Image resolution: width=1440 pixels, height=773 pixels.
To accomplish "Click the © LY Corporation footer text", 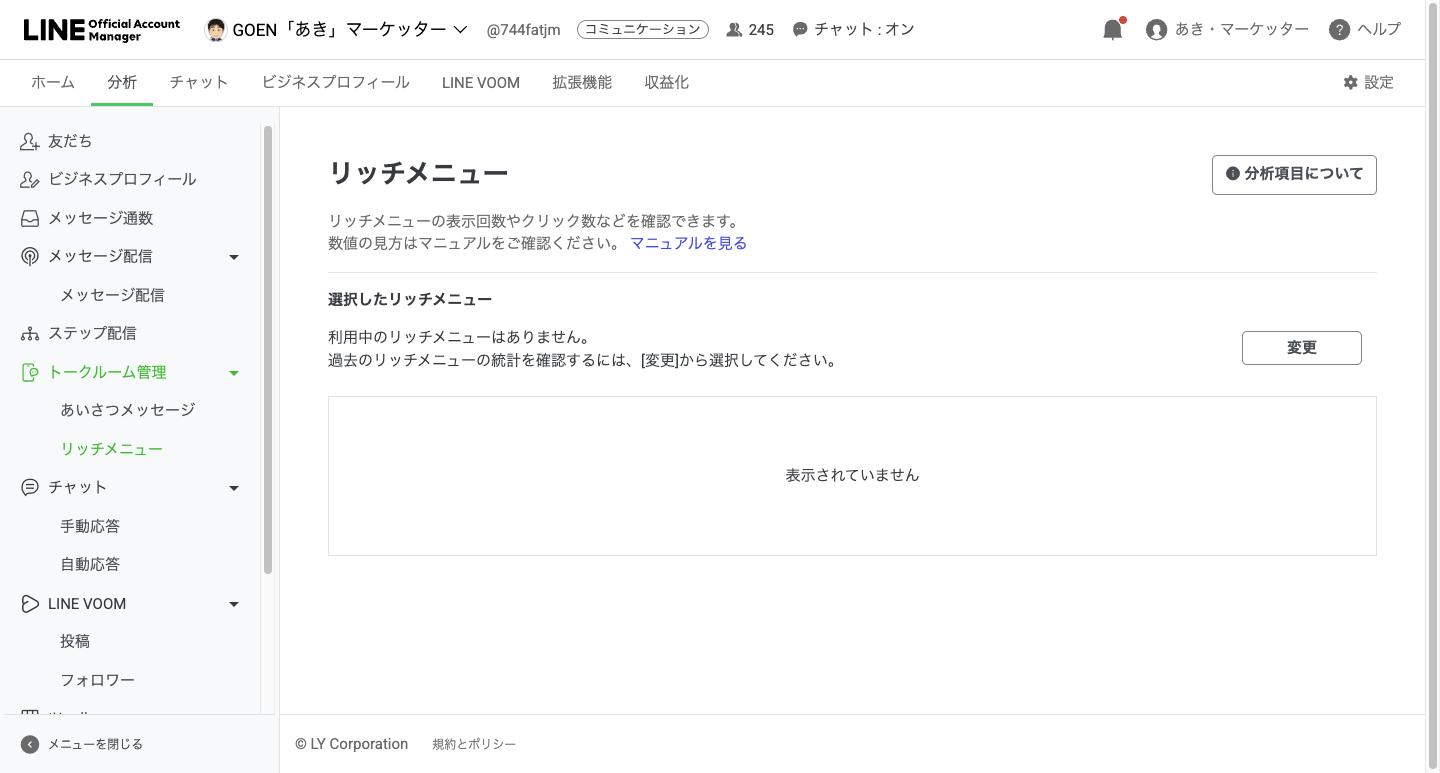I will click(x=352, y=744).
